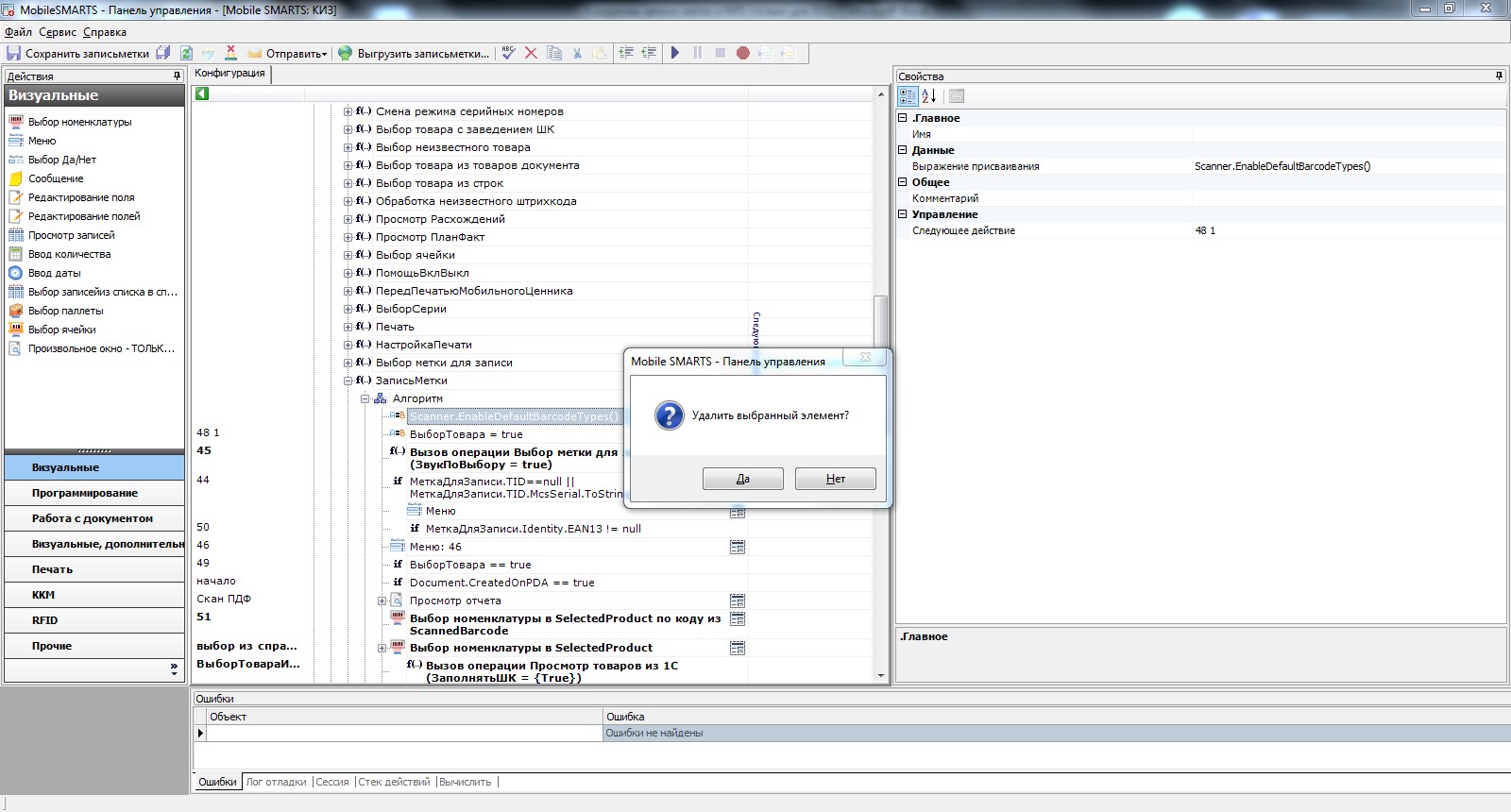Click the red breakpoint circle icon

pyautogui.click(x=743, y=53)
